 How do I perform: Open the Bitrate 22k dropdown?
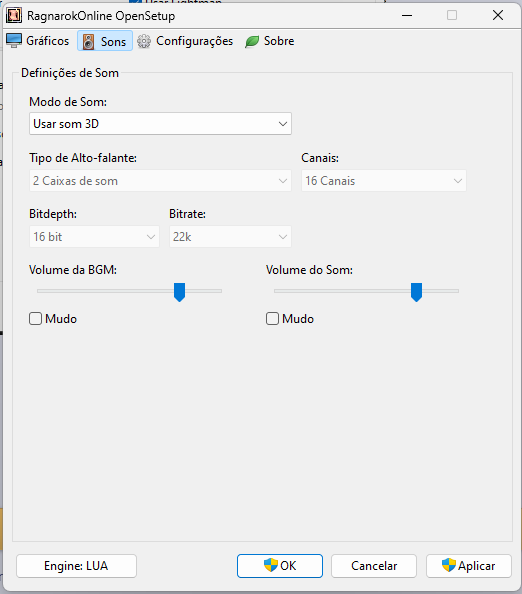tap(230, 237)
